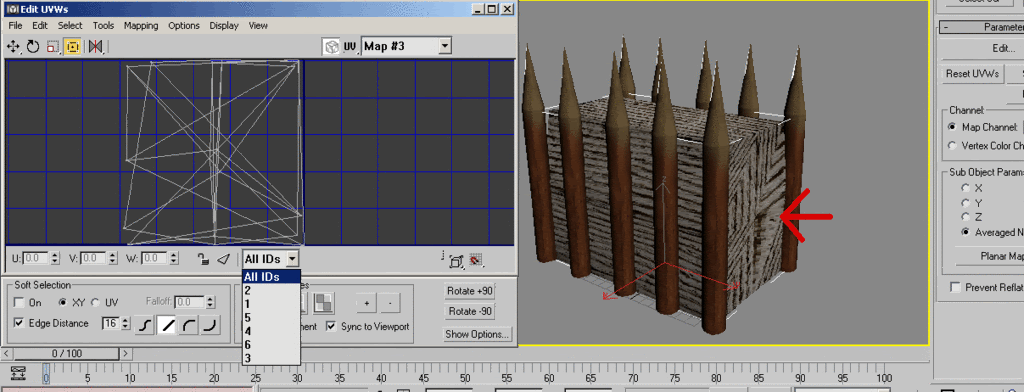Select the fast-out falloff curve icon
The width and height of the screenshot is (1024, 392).
tap(210, 325)
